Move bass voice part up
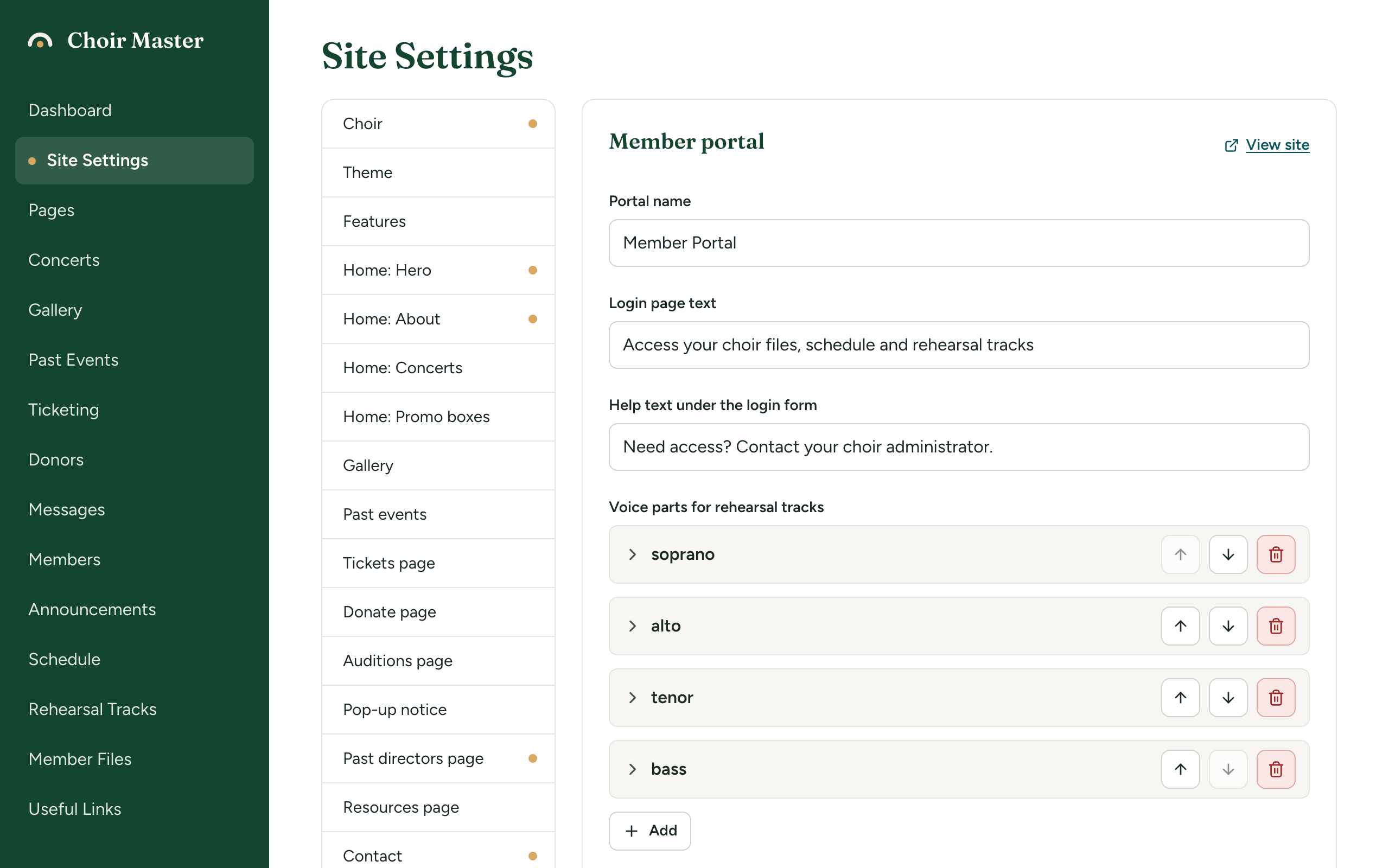1389x868 pixels. (x=1180, y=769)
